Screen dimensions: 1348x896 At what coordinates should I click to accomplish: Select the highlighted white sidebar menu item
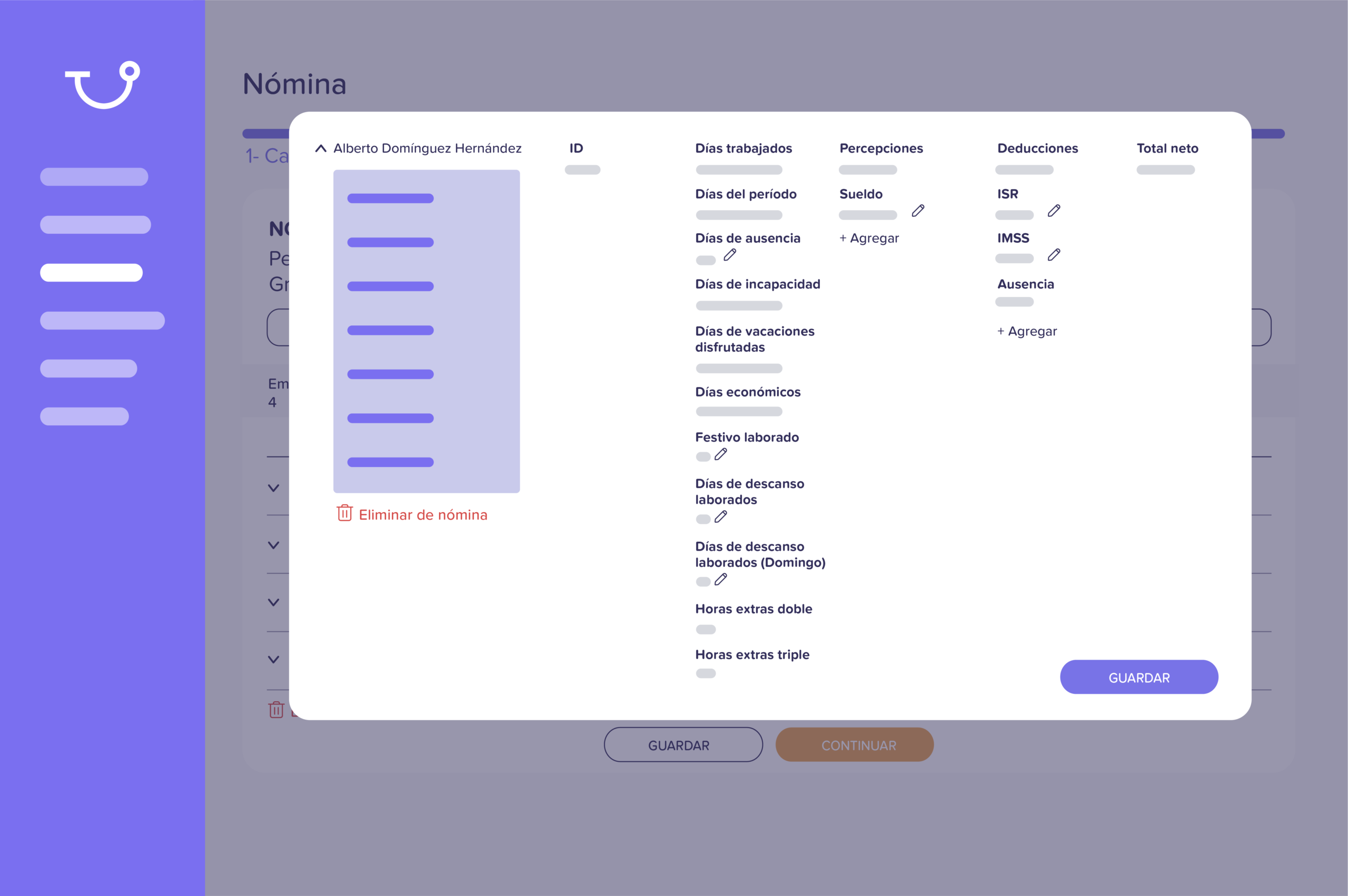[92, 273]
